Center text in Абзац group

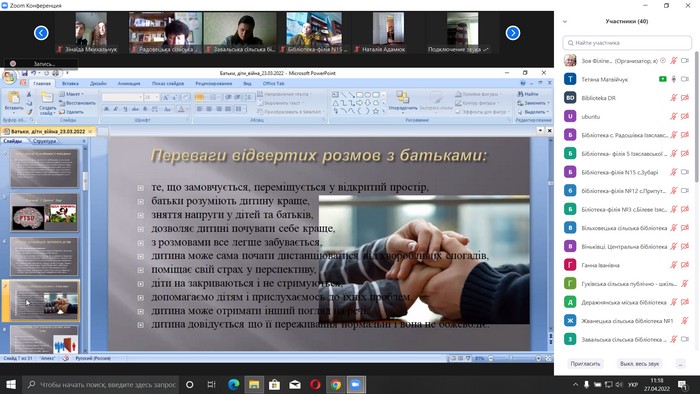coord(209,109)
